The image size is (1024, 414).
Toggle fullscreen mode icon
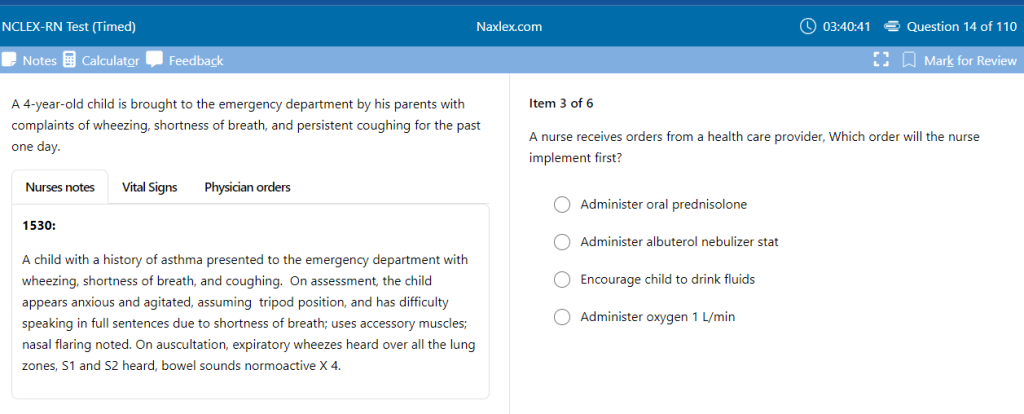[x=881, y=61]
